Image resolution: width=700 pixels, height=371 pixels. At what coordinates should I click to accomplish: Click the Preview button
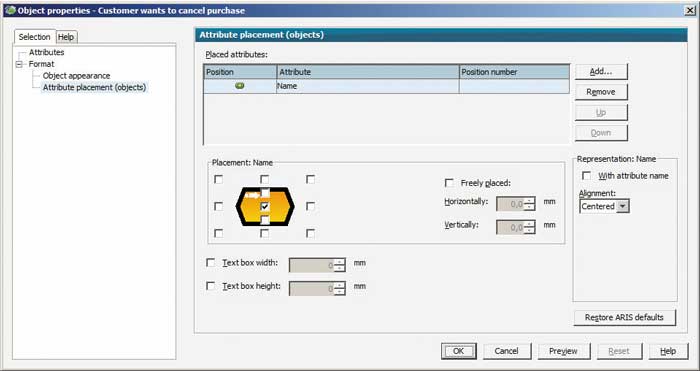(563, 351)
